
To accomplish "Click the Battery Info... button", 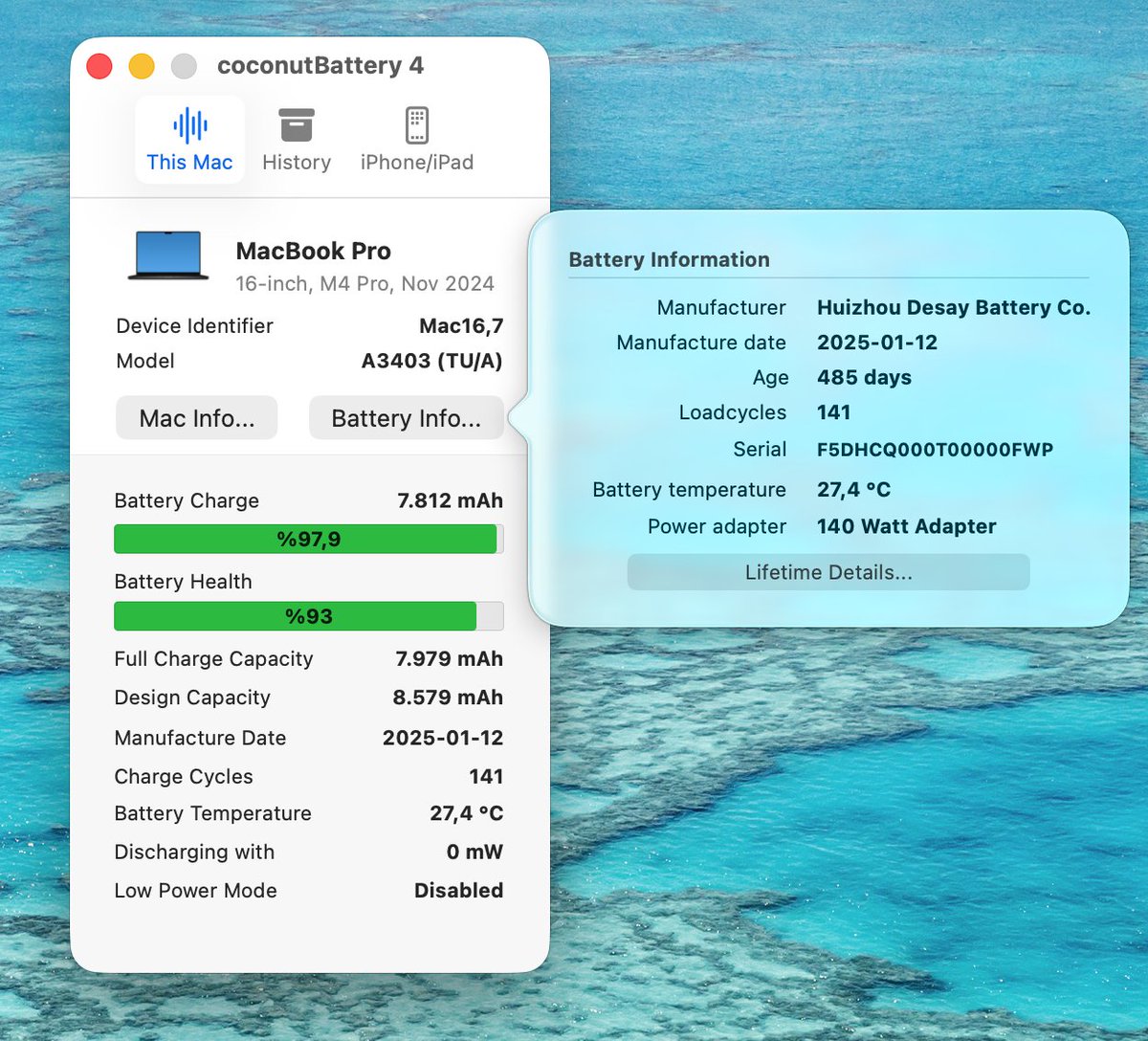I will [x=406, y=418].
